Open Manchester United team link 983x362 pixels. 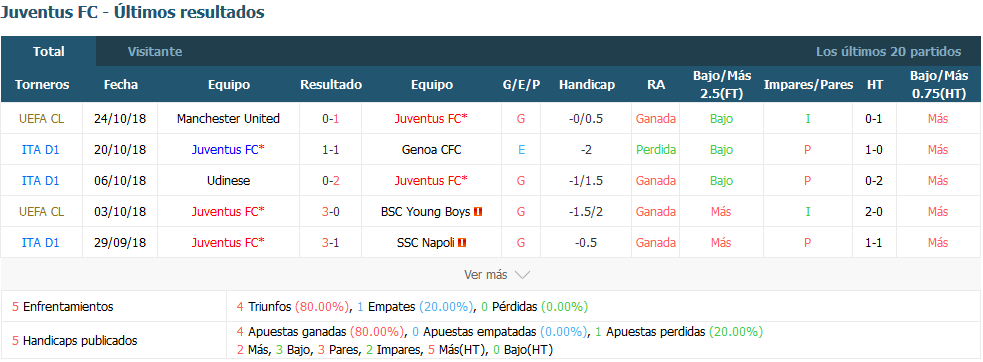coord(228,119)
